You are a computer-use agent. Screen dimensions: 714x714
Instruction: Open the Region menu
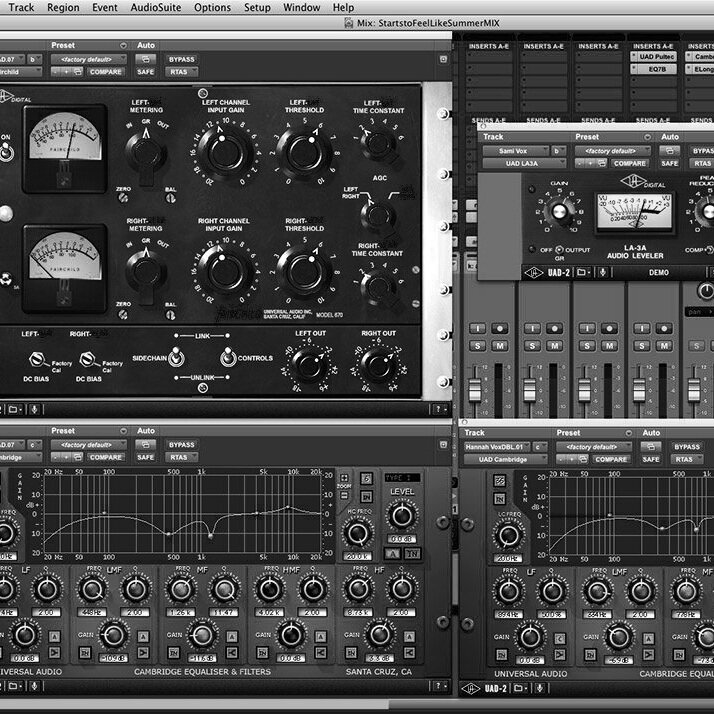click(63, 7)
